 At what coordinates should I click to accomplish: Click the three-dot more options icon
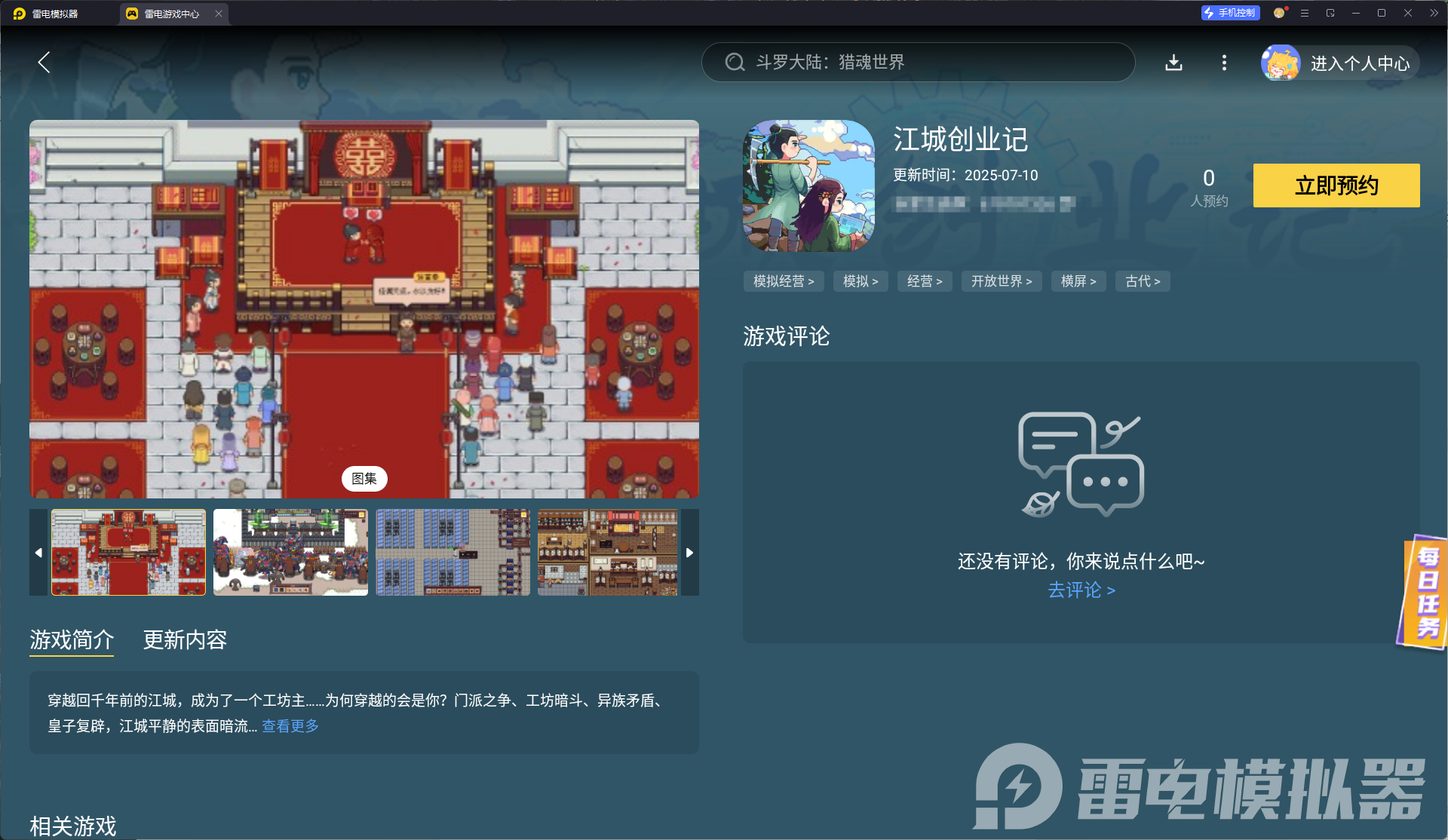click(1223, 63)
